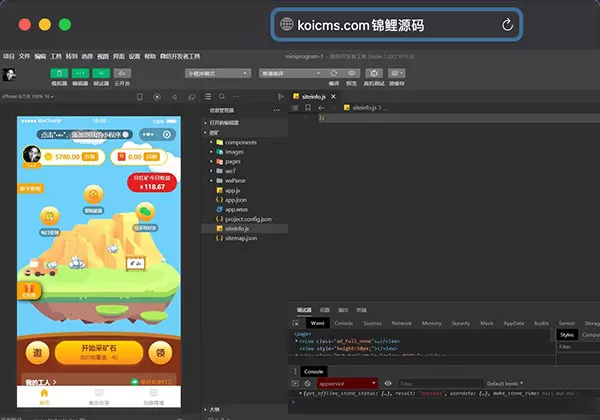The image size is (600, 420).
Task: Toggle the 编辑器 editor panel button
Action: click(x=80, y=73)
